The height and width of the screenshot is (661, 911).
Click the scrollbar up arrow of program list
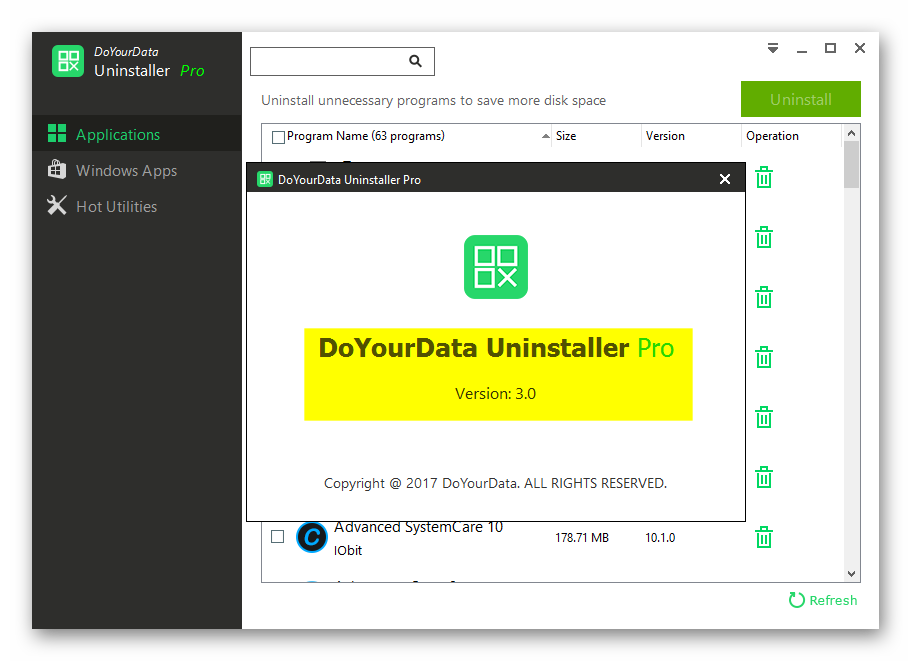(852, 133)
